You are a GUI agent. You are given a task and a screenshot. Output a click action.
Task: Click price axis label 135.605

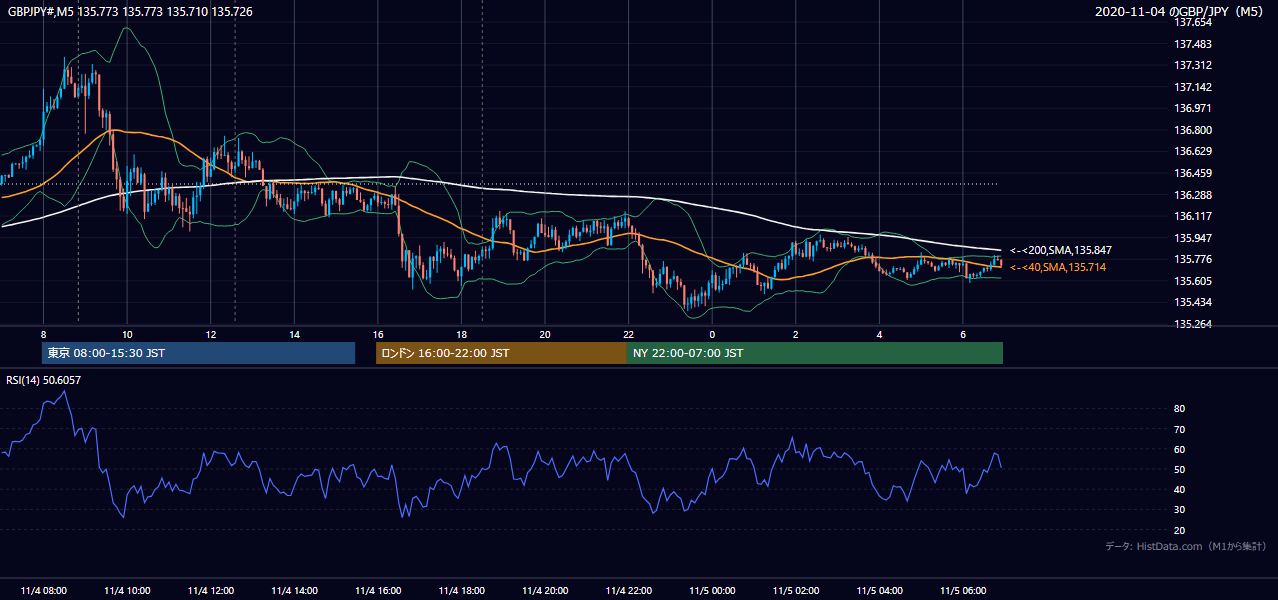pos(1192,281)
